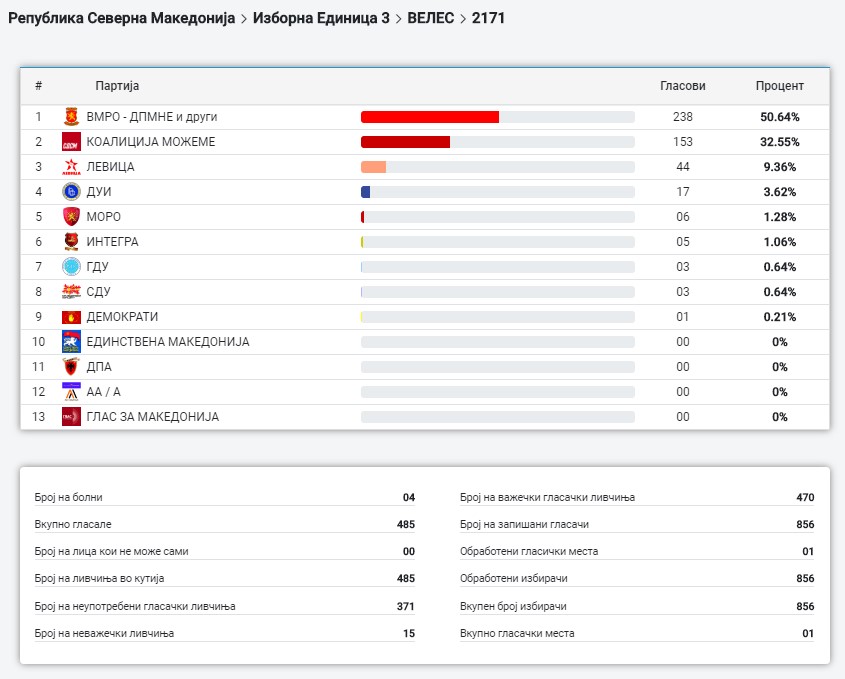Click the Гласови column header

coord(683,86)
